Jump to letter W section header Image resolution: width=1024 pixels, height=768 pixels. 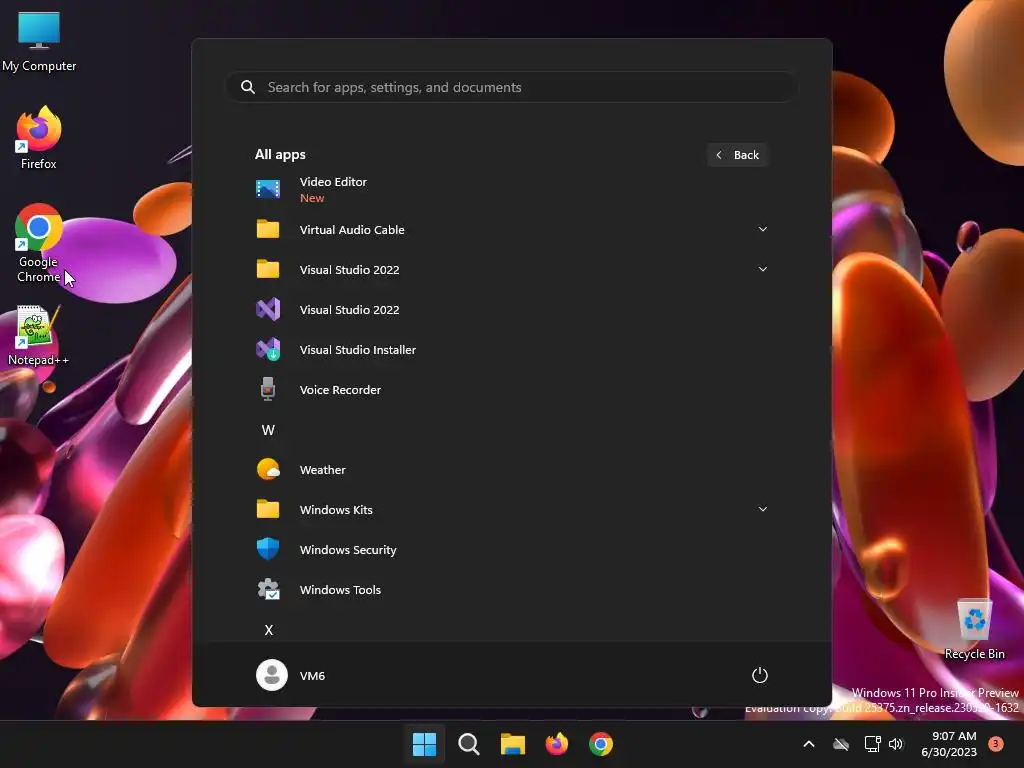[268, 430]
